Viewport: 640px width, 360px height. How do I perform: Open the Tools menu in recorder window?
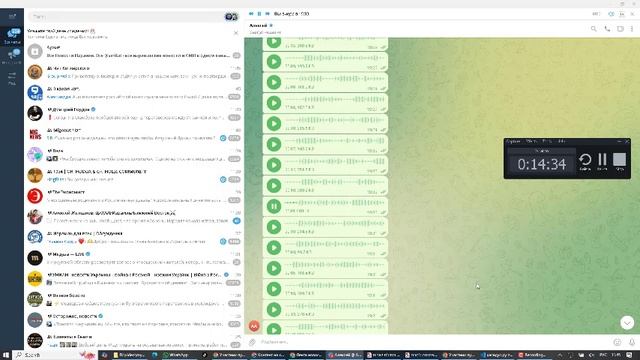click(547, 141)
